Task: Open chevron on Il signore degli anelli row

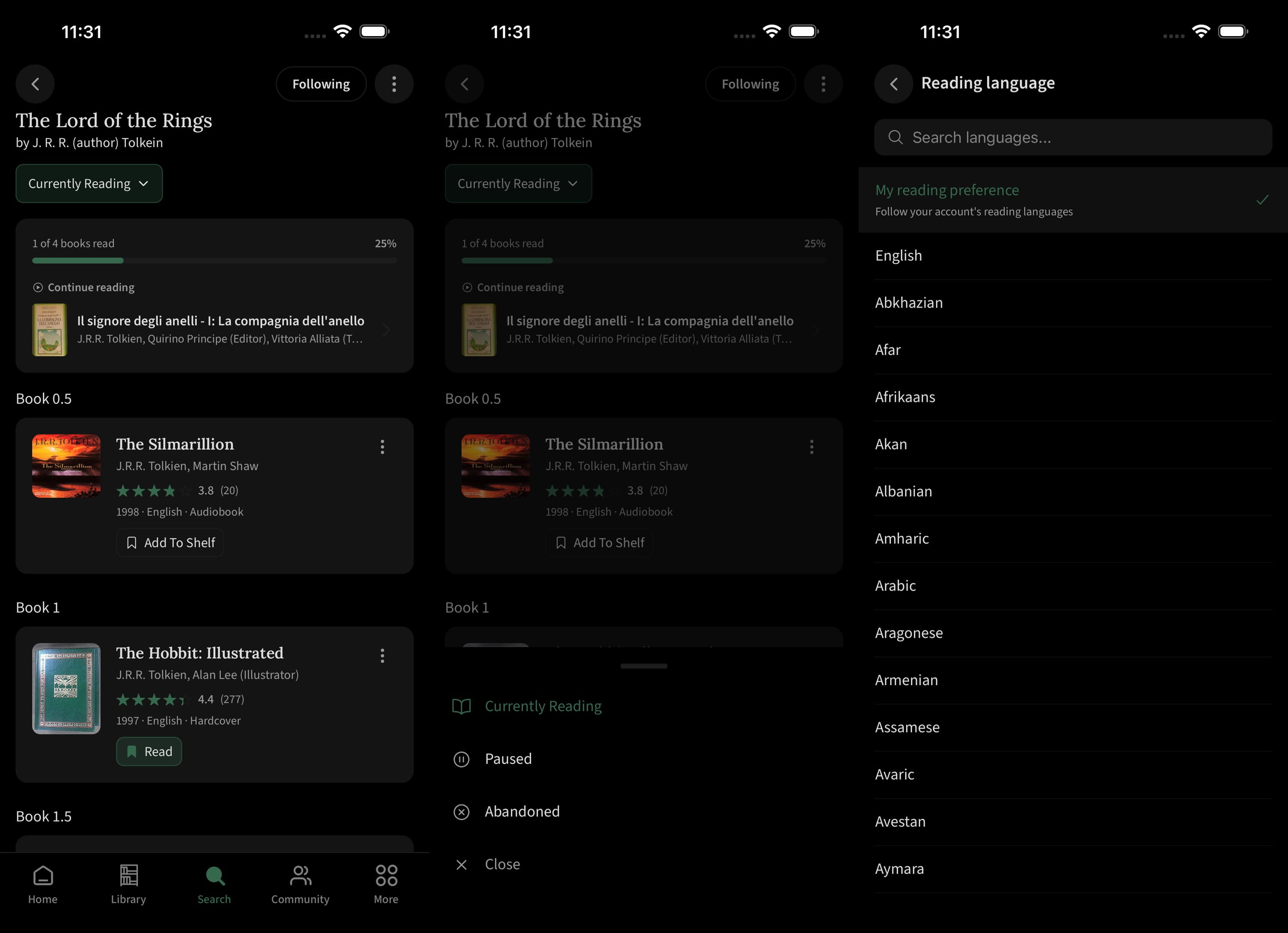Action: pos(386,330)
